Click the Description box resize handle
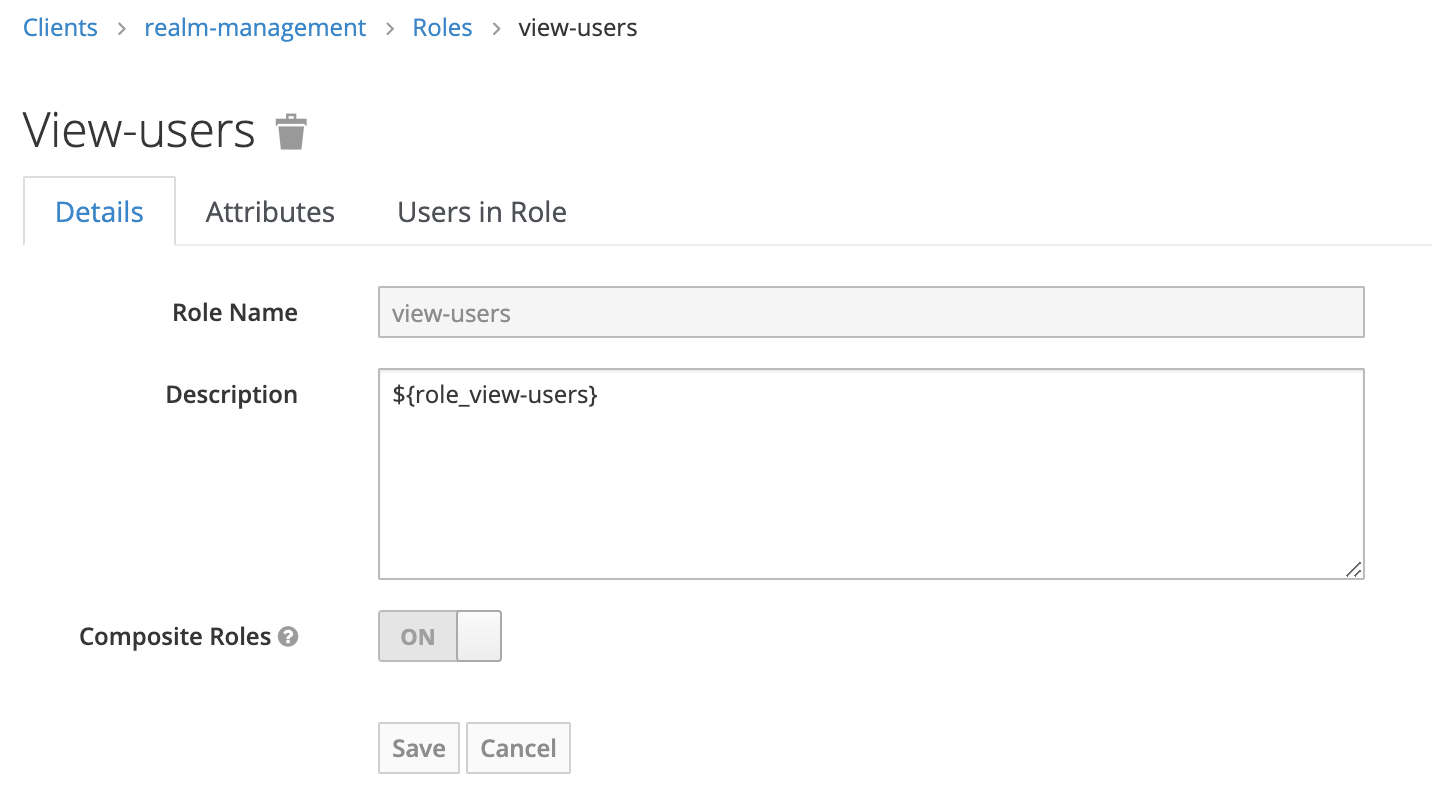1432x802 pixels. 1353,569
